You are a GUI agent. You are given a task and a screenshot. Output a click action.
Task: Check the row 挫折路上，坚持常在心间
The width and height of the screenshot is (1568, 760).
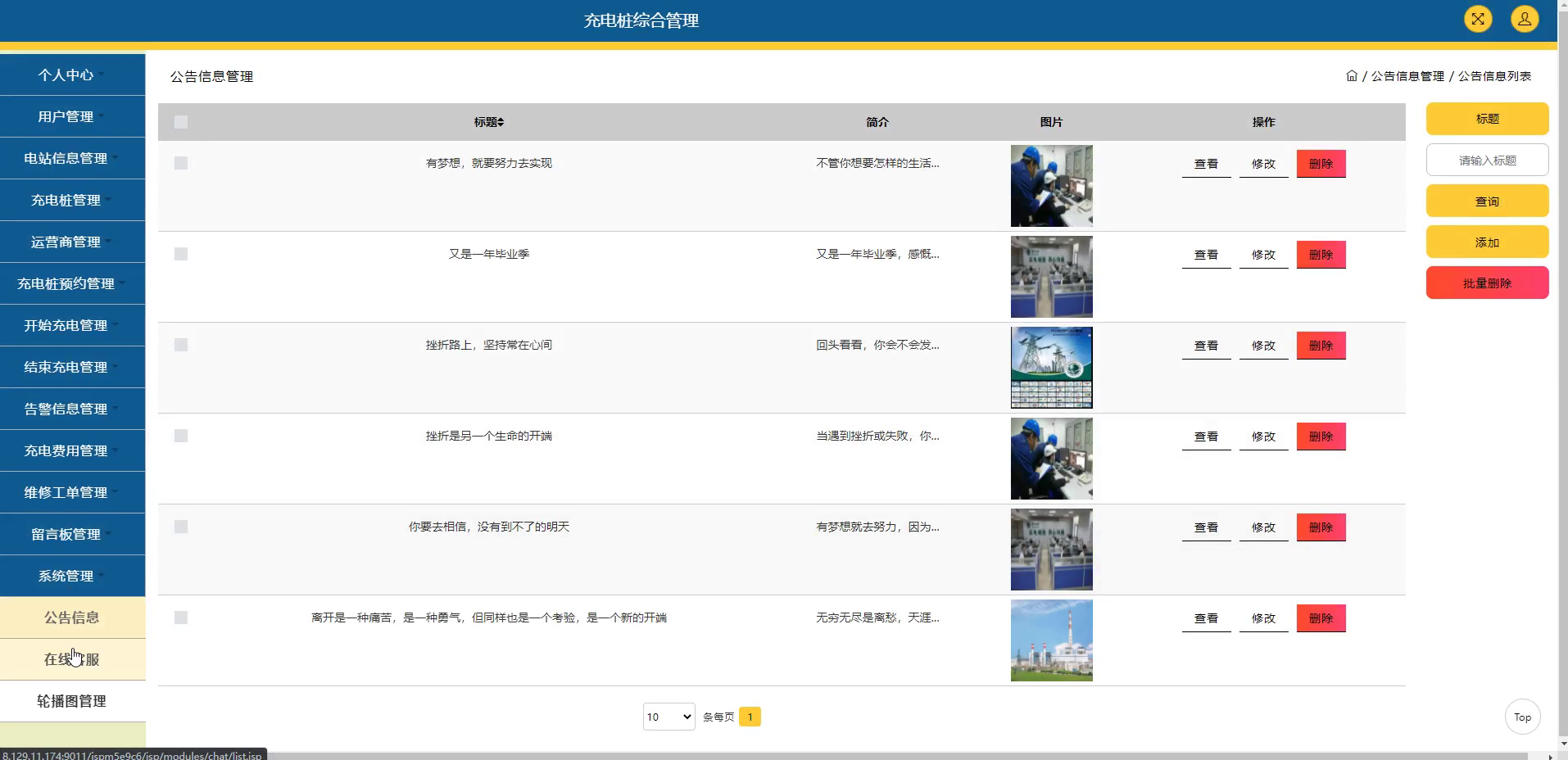[181, 345]
